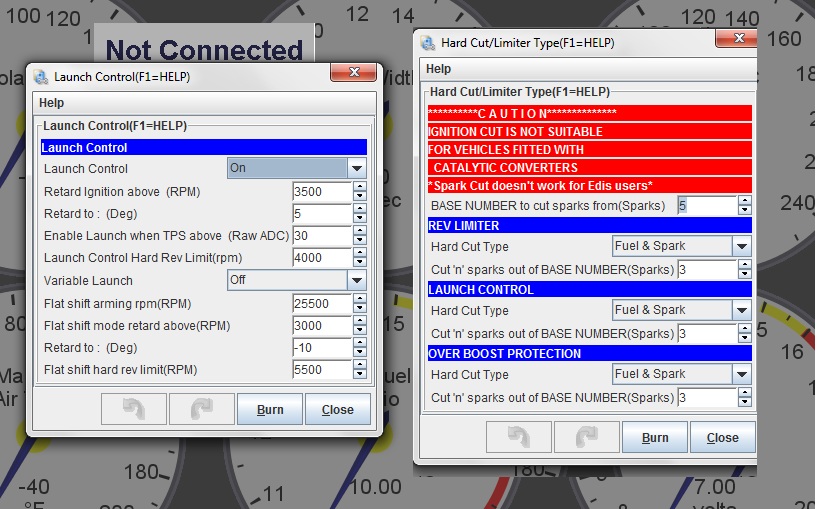Click the Launch Control Hard Rev Limit field
819x509 pixels.
322,258
